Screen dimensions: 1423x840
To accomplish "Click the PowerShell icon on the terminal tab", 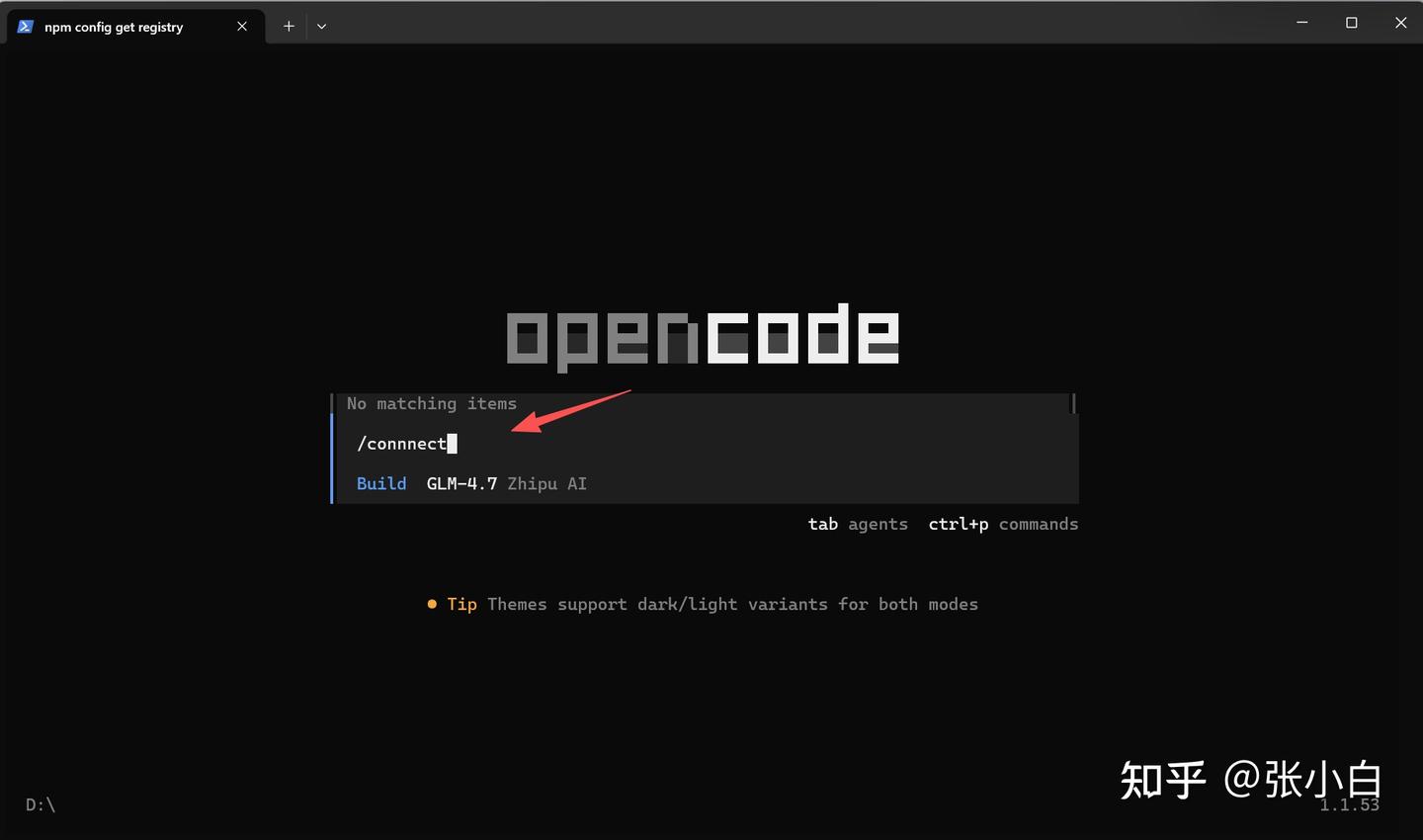I will [26, 27].
